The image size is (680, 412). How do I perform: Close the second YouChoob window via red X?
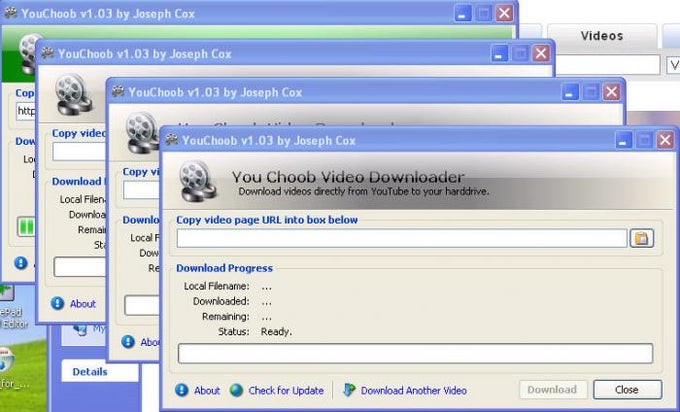(541, 54)
